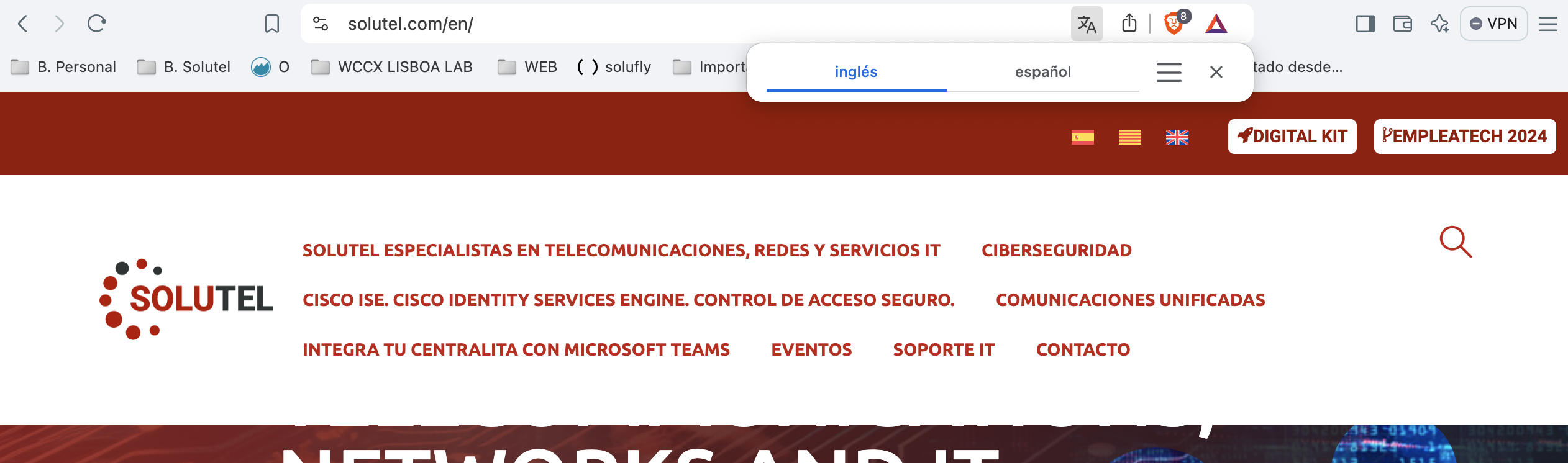
Task: Open the SOPORTE IT menu item
Action: point(944,350)
